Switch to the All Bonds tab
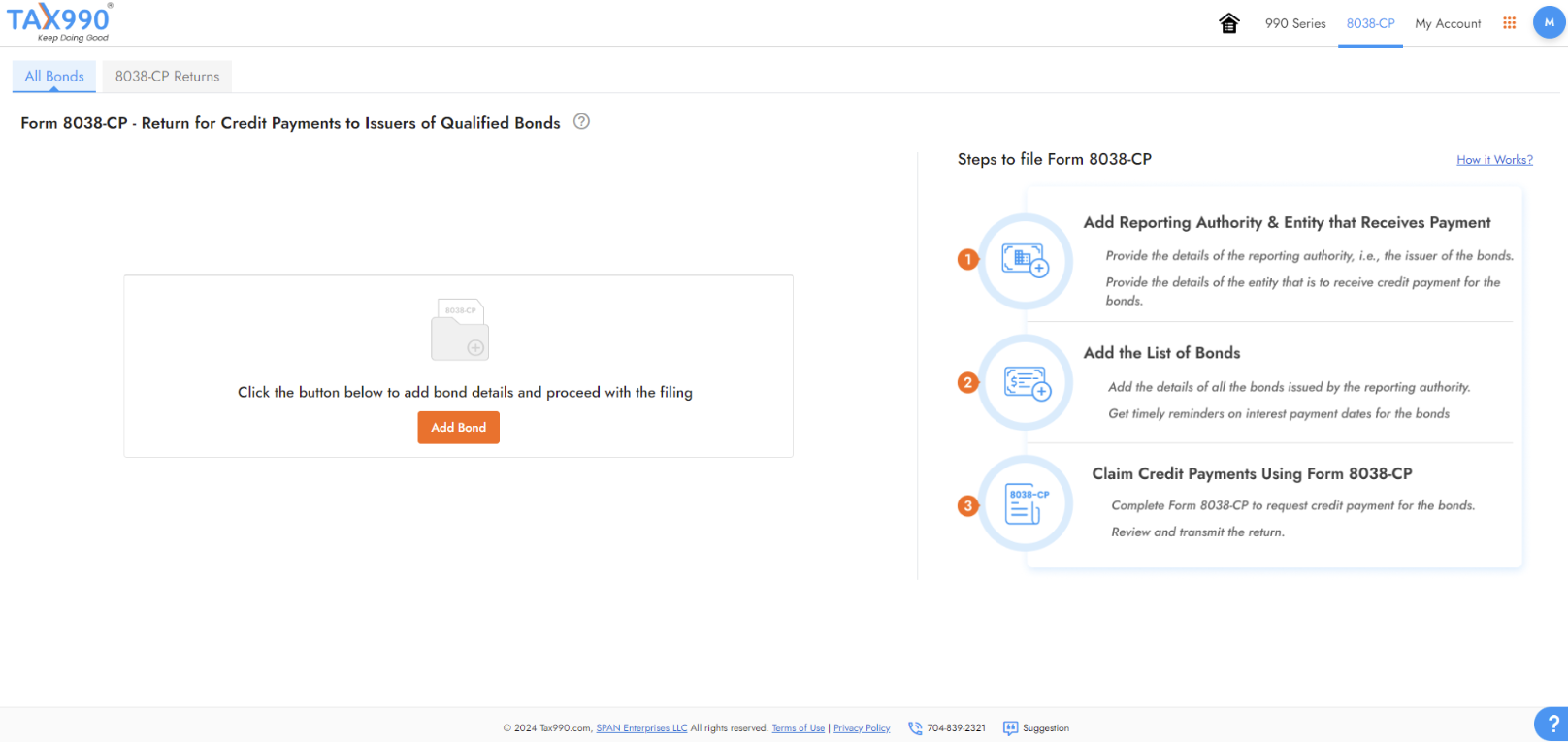The image size is (1568, 742). 54,76
